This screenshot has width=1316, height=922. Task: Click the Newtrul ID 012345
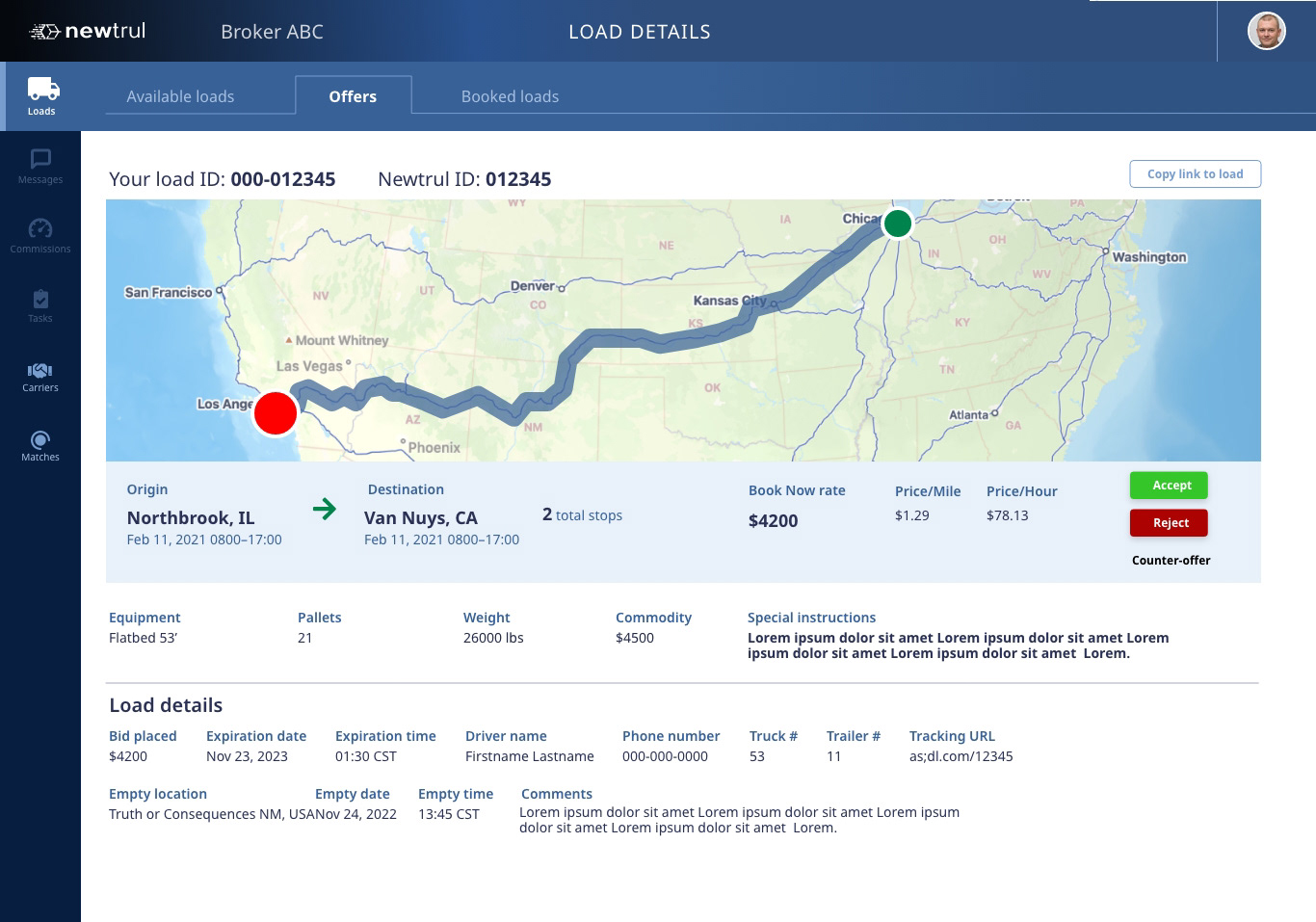tap(518, 179)
